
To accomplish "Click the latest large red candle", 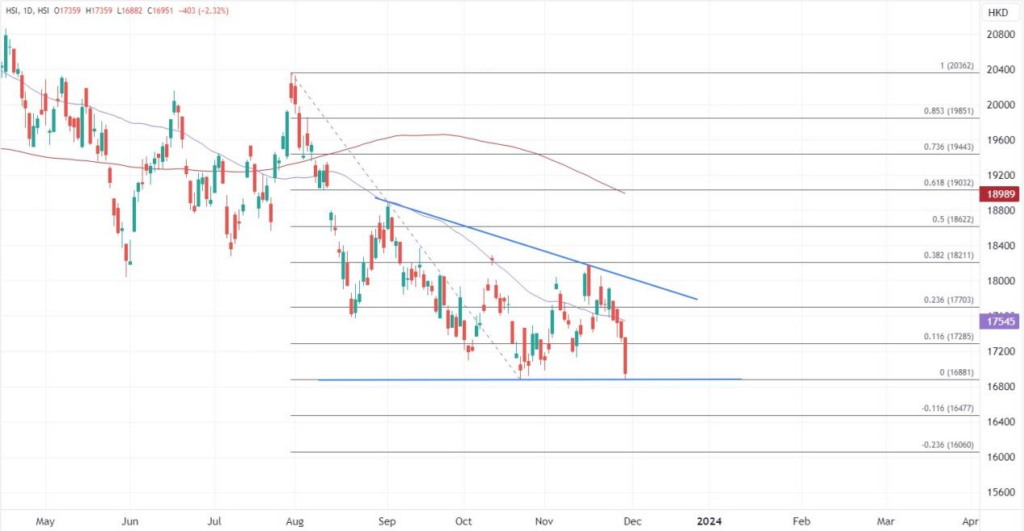I will click(625, 357).
